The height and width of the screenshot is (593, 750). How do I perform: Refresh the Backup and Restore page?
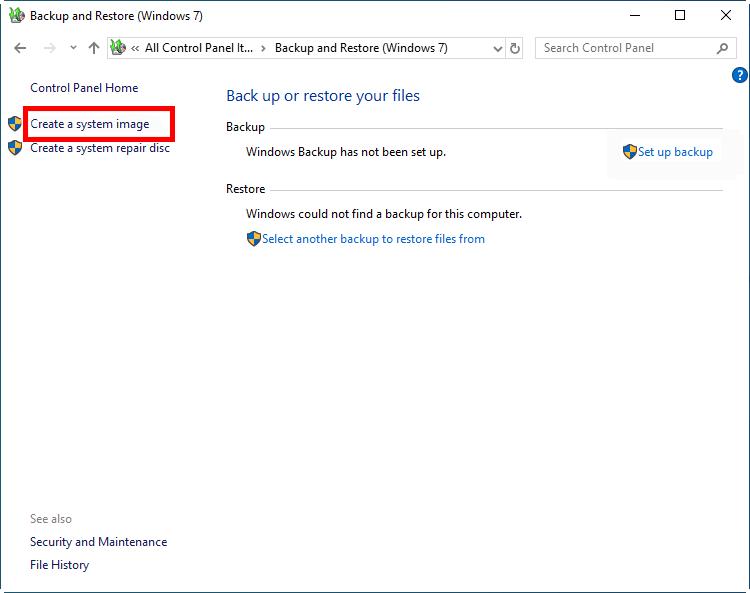click(515, 48)
